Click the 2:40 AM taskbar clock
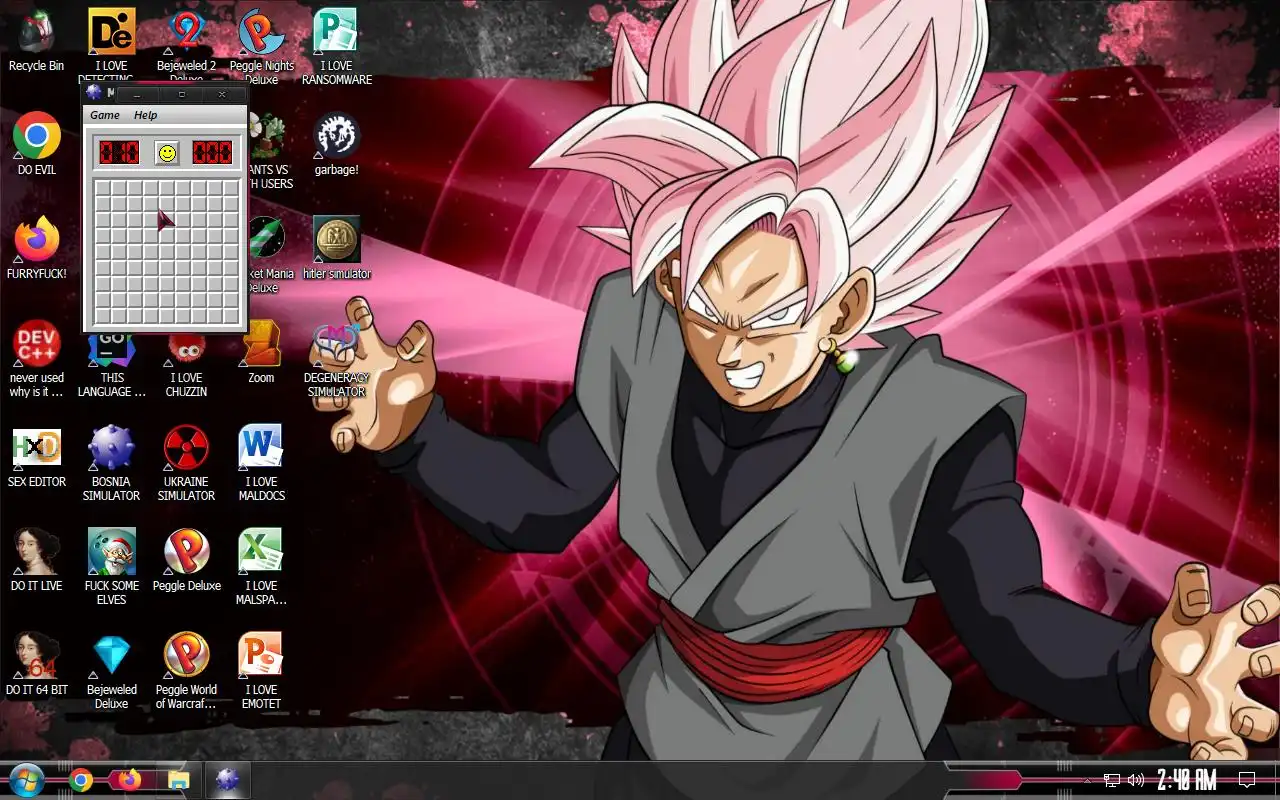 click(1187, 780)
